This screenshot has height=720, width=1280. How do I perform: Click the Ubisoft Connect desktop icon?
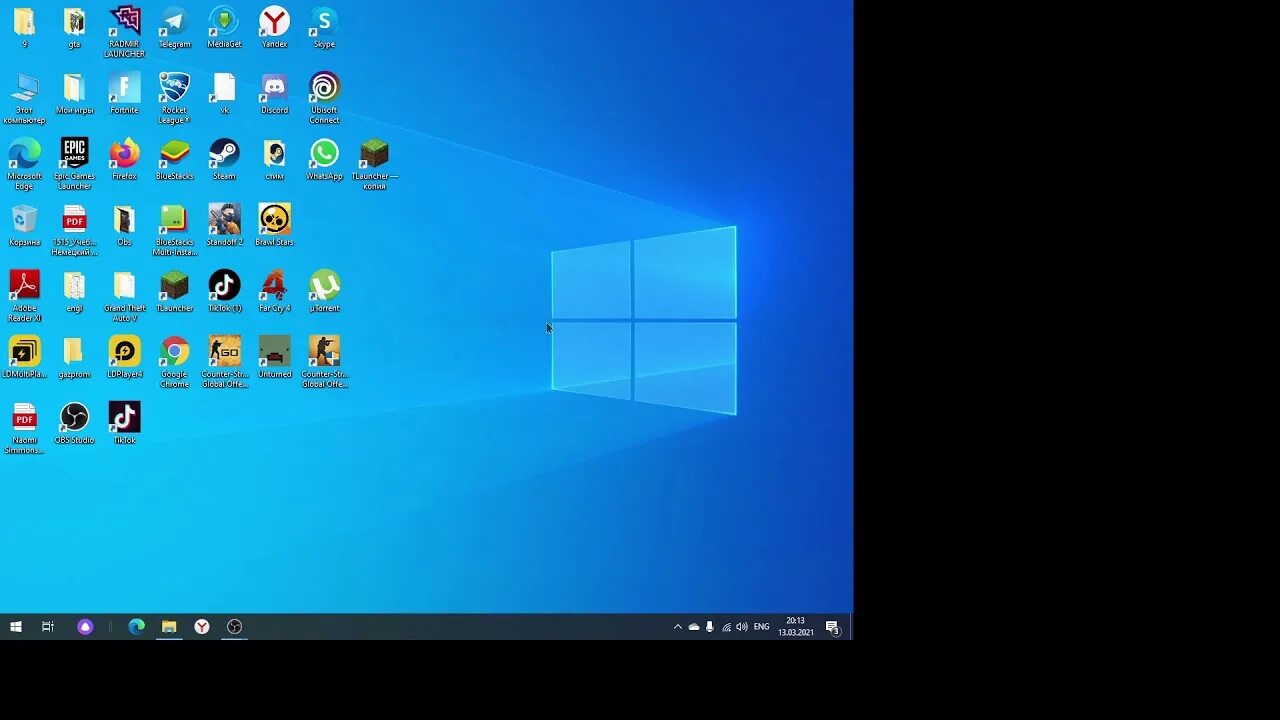click(x=324, y=97)
